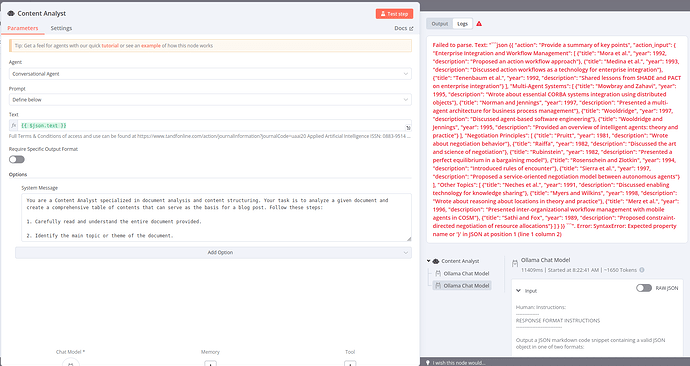Image resolution: width=690 pixels, height=366 pixels.
Task: Click the 'I wish this node would...' feedback link
Action: pos(459,363)
